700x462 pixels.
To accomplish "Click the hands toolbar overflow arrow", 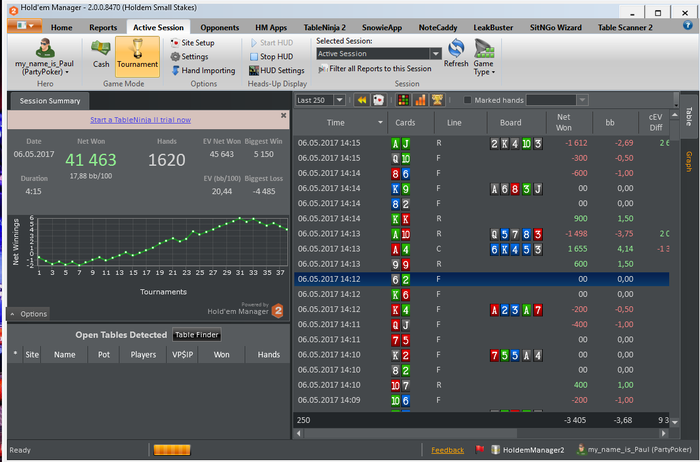I will click(676, 106).
